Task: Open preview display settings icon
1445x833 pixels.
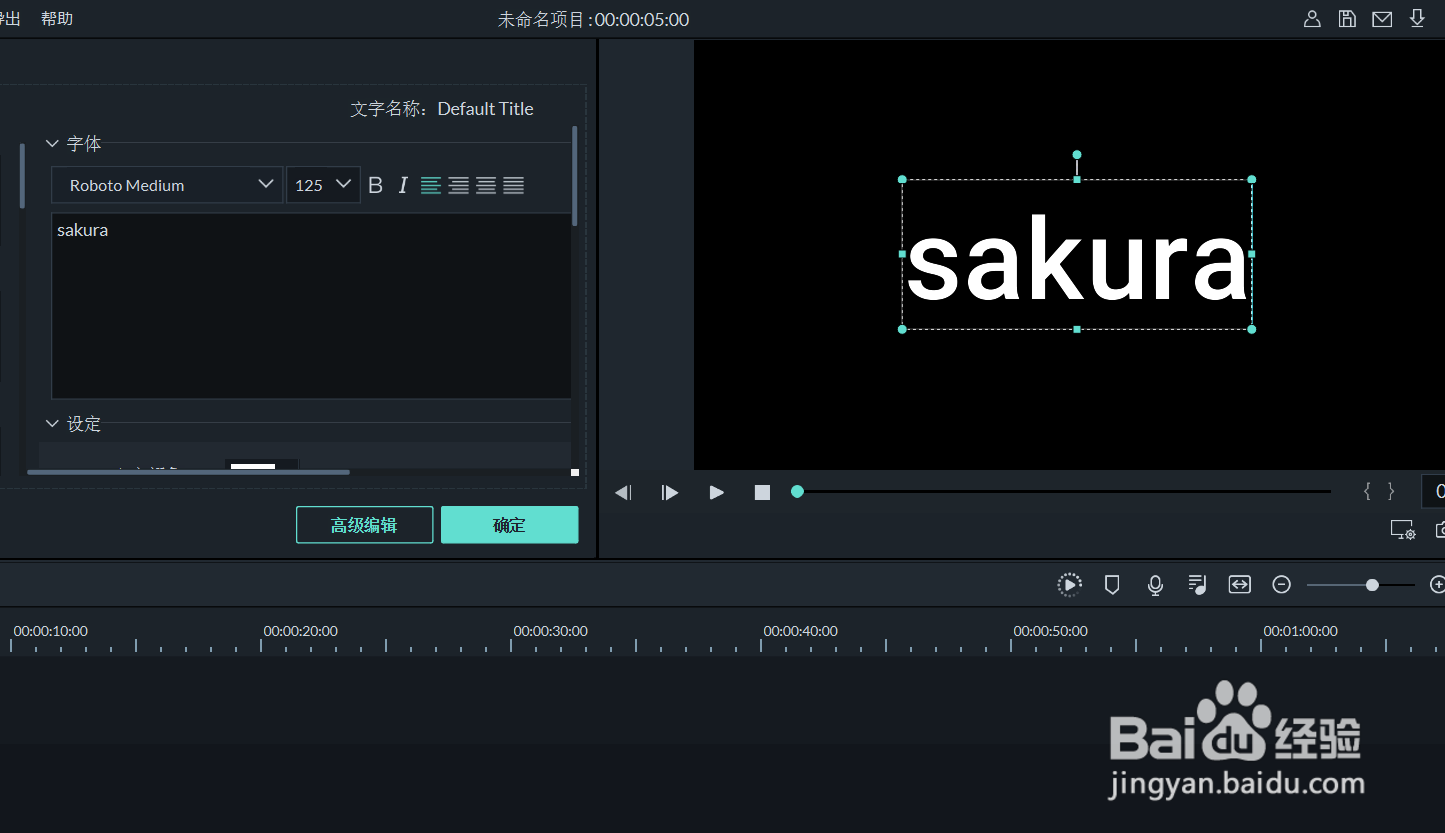Action: click(1403, 530)
